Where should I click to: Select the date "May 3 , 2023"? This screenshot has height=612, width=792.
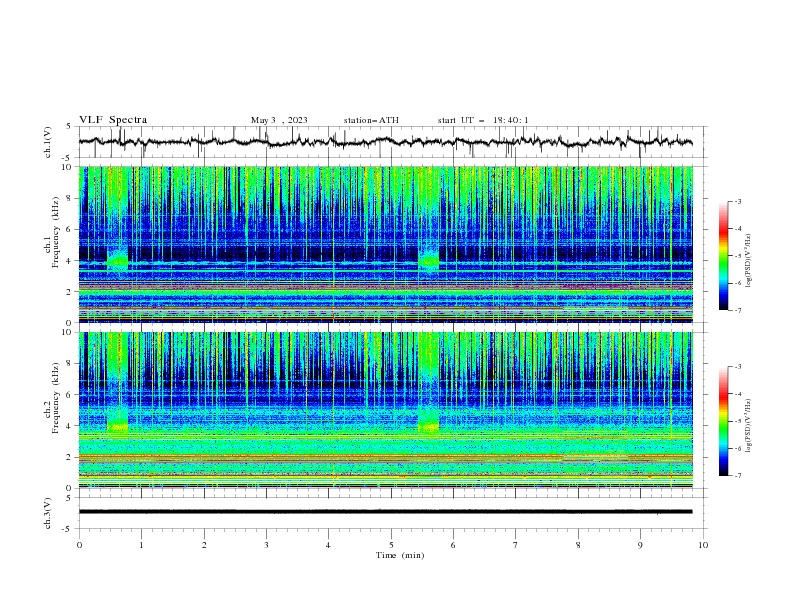click(x=279, y=120)
